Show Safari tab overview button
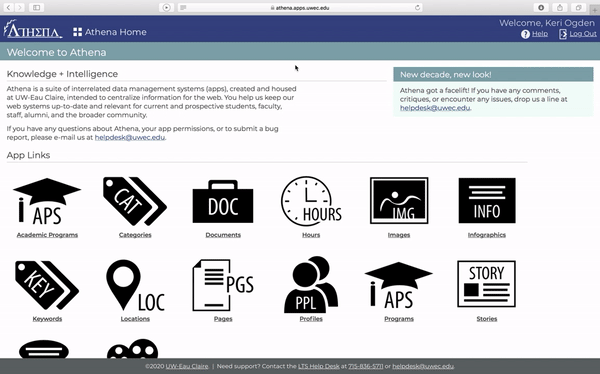 (x=579, y=7)
